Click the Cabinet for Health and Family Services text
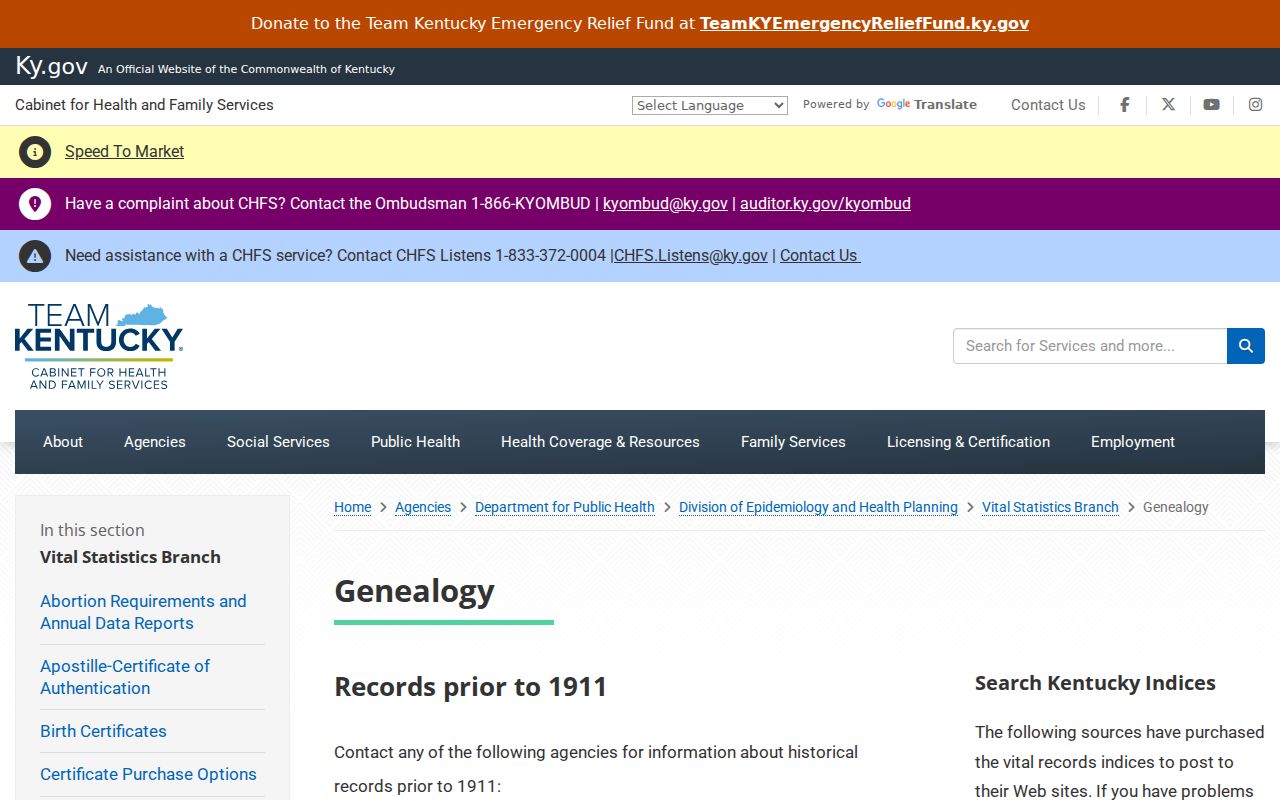The width and height of the screenshot is (1280, 800). (x=144, y=105)
